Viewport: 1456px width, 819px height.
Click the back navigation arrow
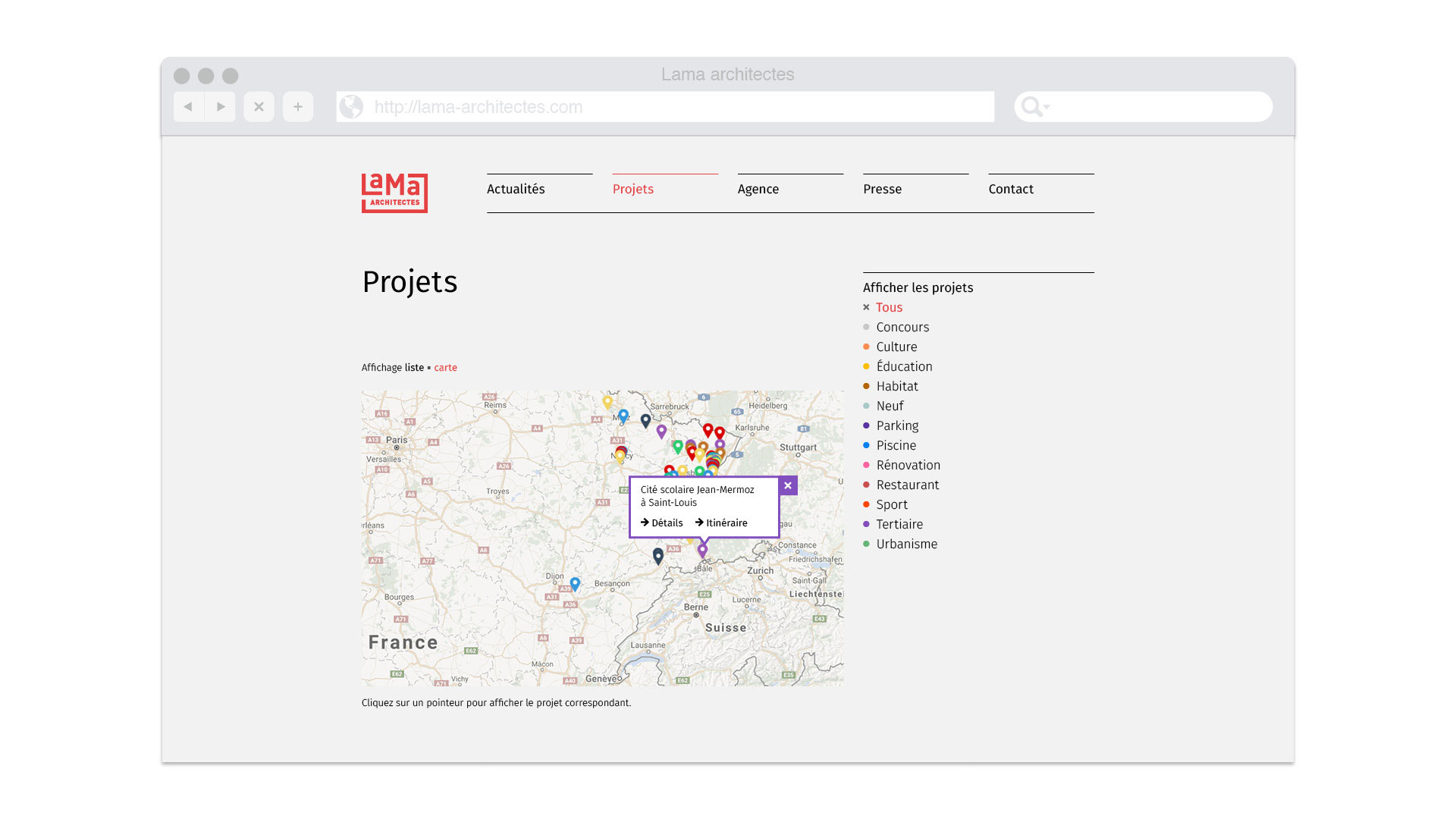pos(189,107)
